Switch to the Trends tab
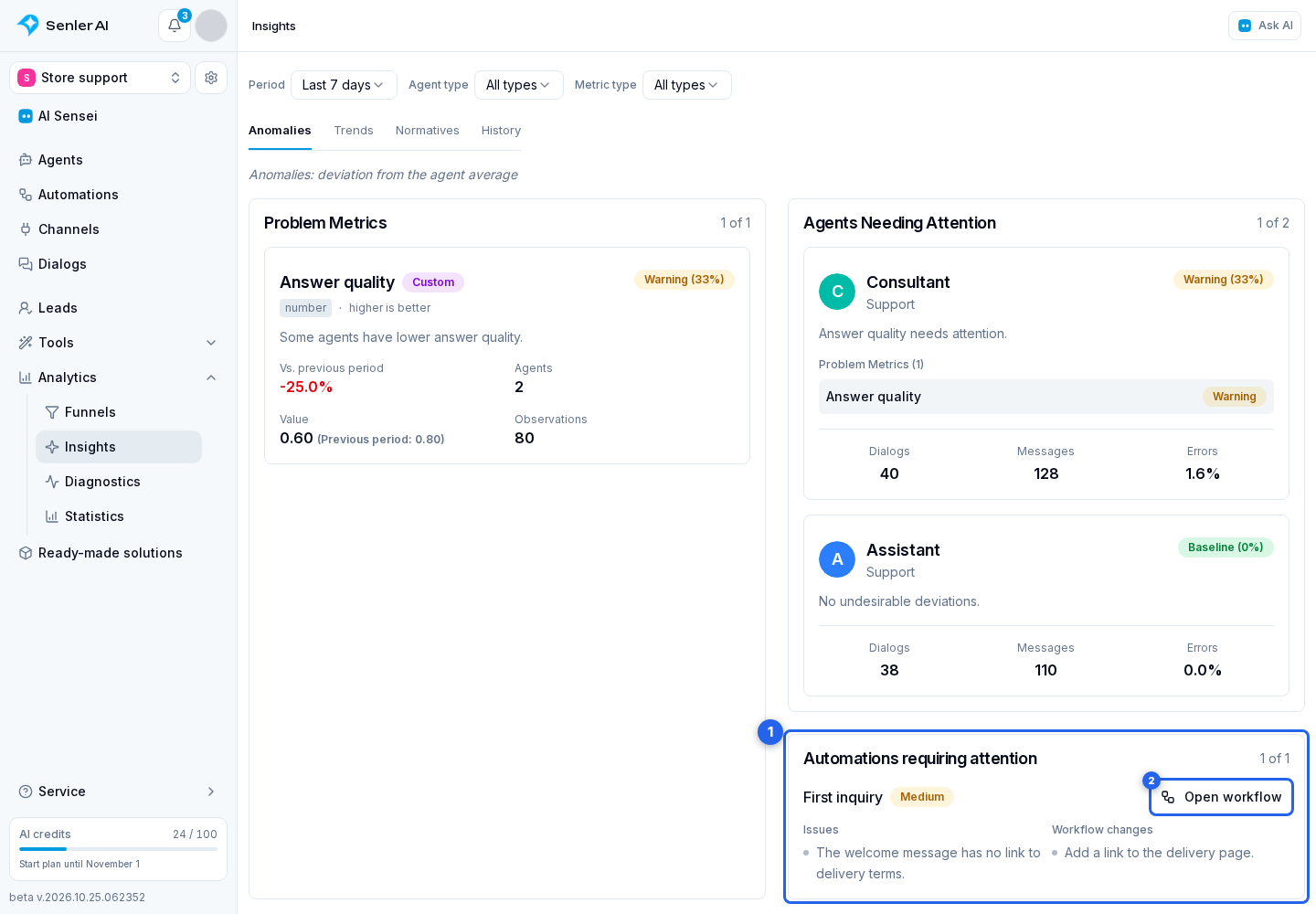 coord(354,131)
